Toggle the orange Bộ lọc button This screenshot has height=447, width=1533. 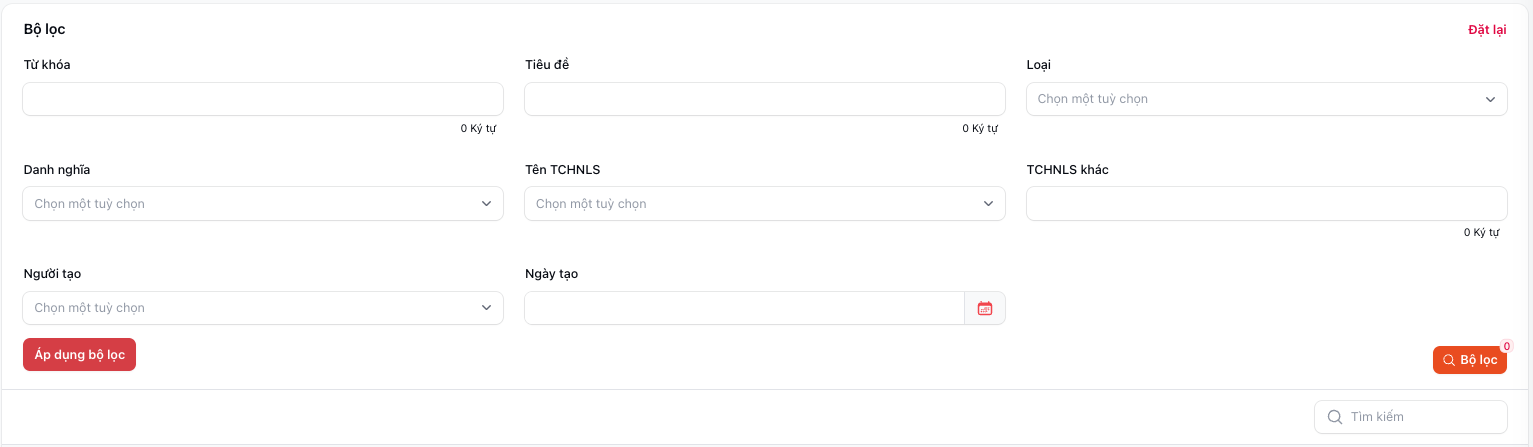click(1469, 360)
